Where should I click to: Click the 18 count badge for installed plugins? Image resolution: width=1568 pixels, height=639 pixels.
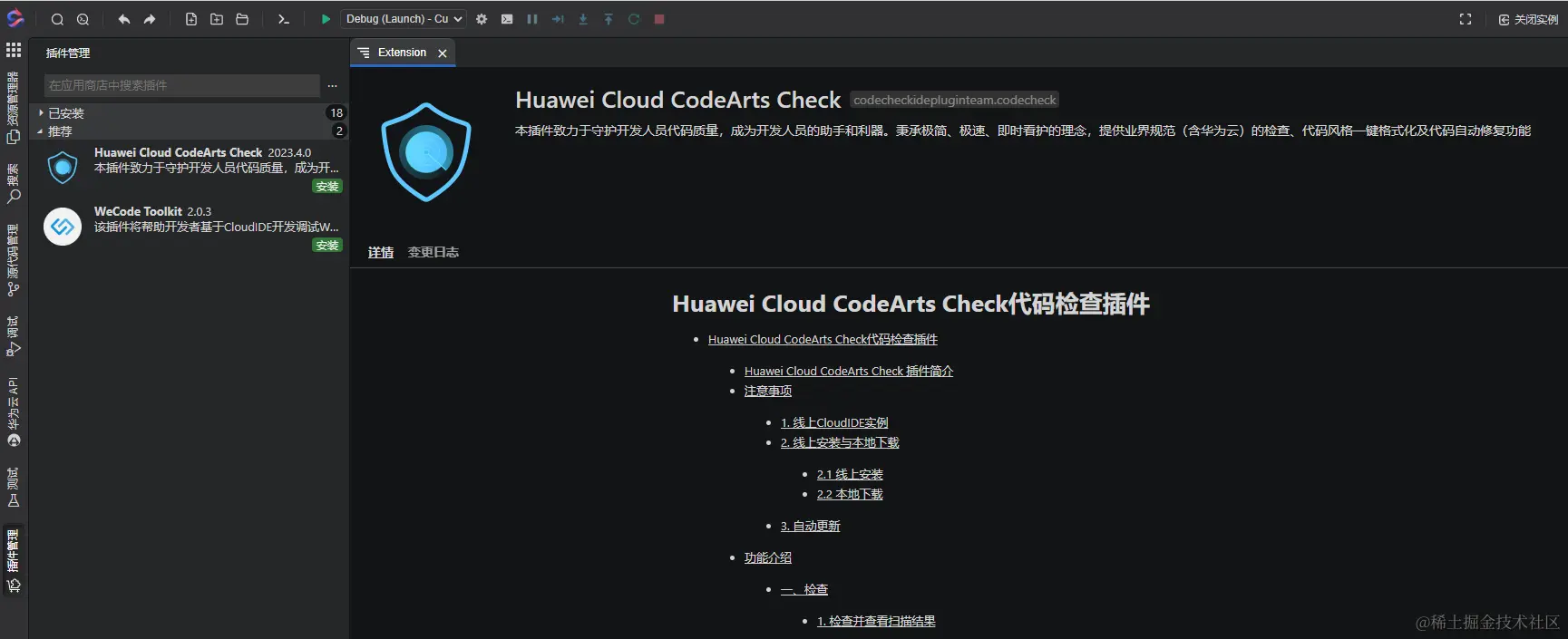336,113
